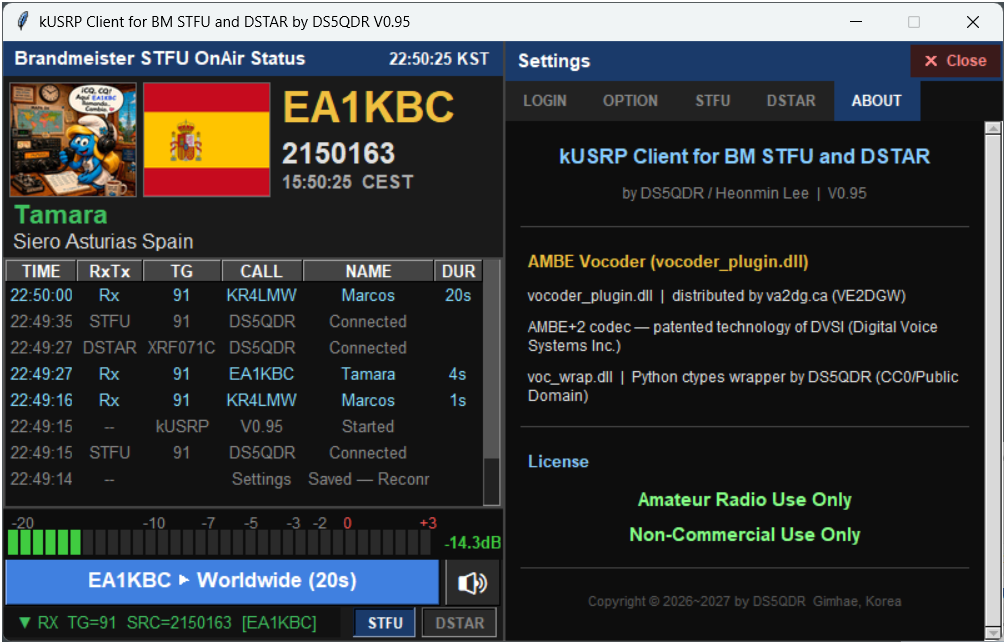Click the TG column header

pos(182,271)
